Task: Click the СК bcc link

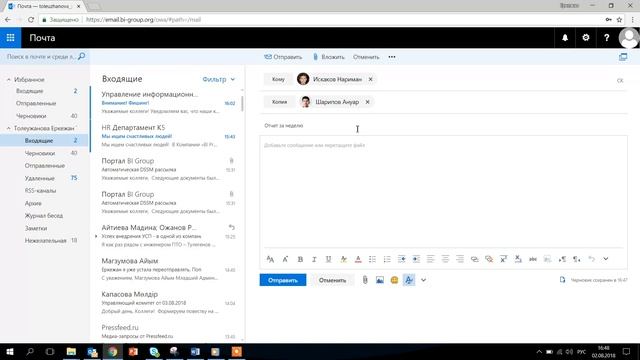Action: coord(620,80)
